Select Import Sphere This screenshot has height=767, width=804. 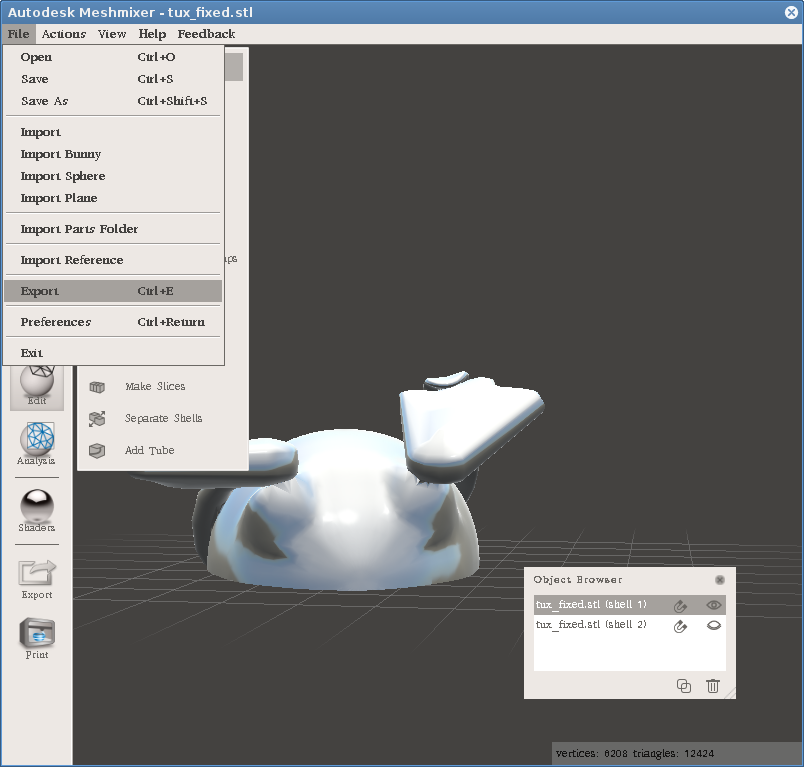point(113,176)
